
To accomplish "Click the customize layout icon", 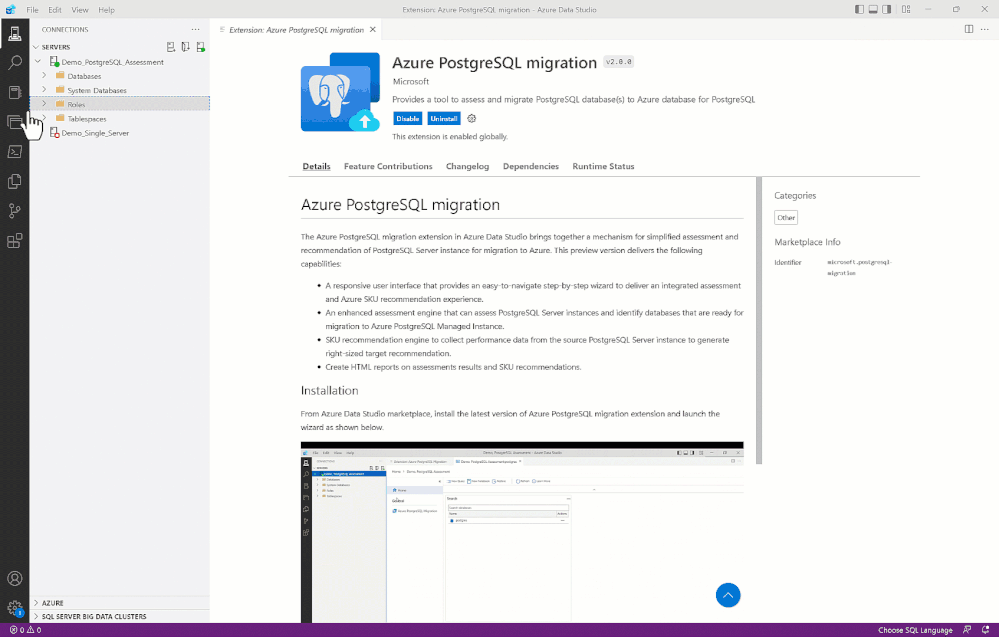I will click(906, 10).
